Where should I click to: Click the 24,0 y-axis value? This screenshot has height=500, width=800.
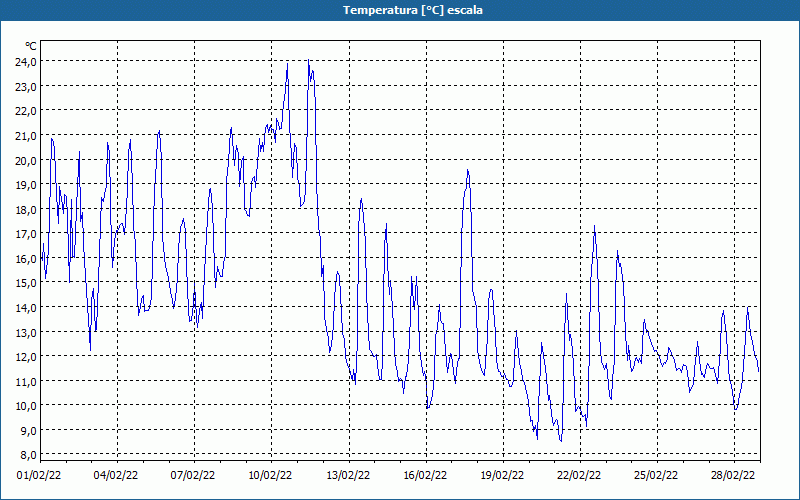27,61
